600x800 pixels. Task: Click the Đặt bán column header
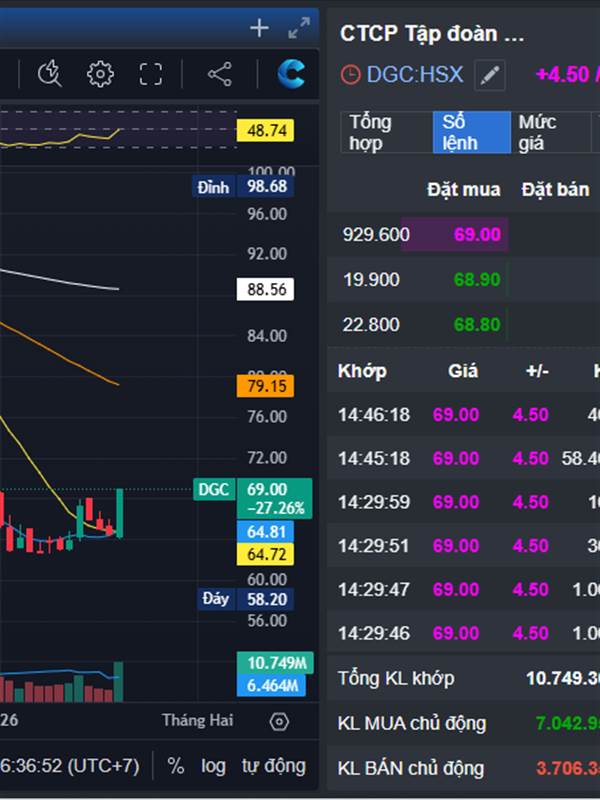[555, 190]
